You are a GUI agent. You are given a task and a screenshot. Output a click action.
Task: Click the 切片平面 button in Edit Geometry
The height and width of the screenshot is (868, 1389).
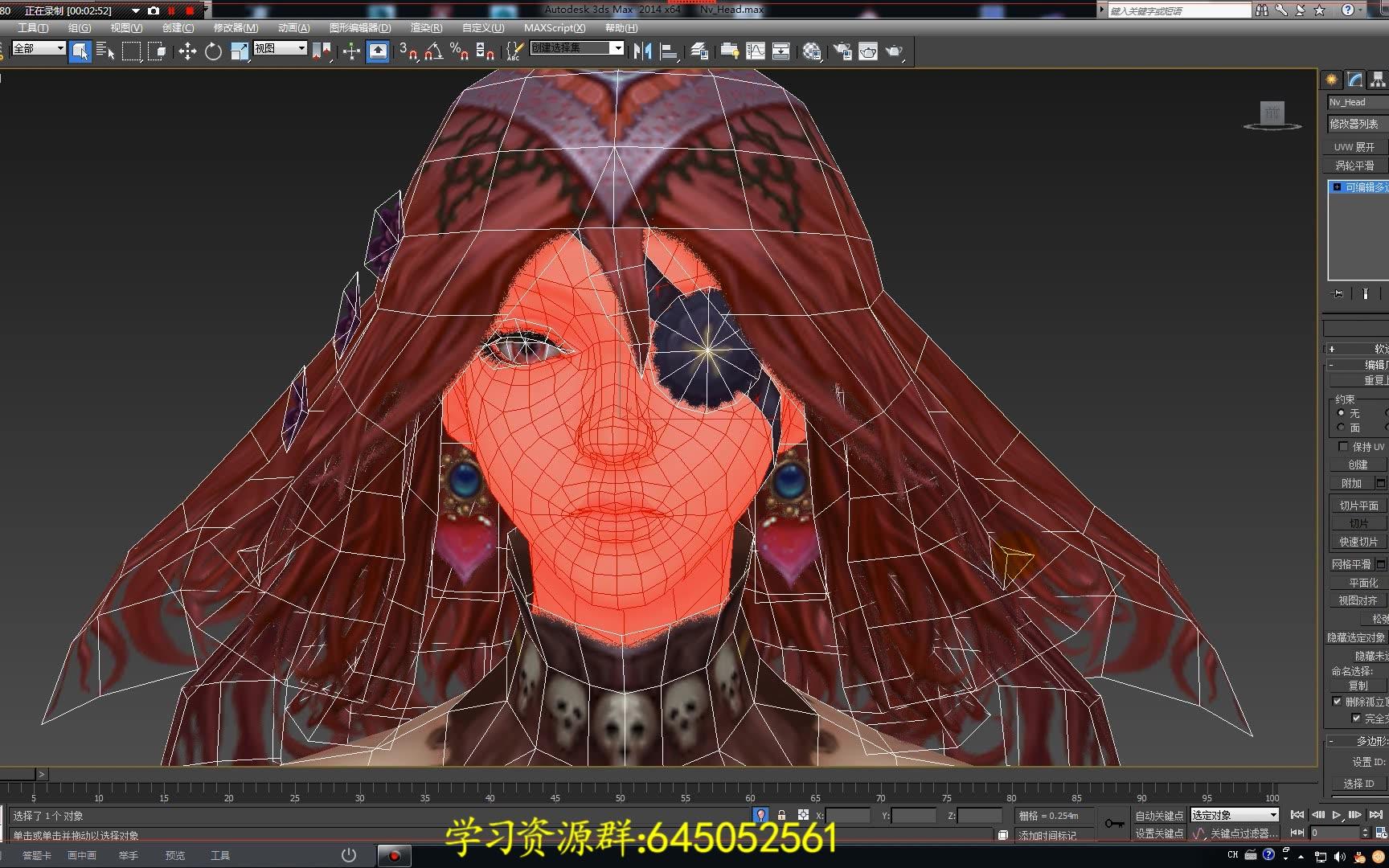click(x=1358, y=506)
